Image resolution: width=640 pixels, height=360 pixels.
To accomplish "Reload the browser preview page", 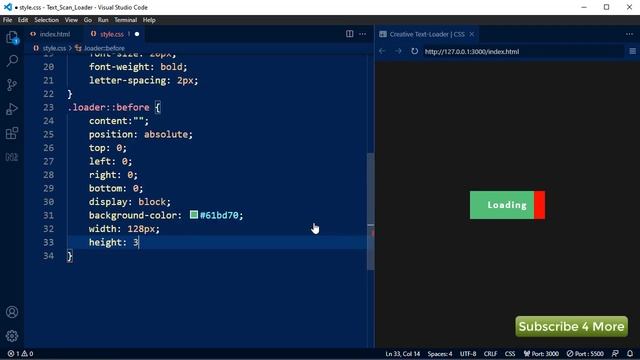I will point(414,51).
